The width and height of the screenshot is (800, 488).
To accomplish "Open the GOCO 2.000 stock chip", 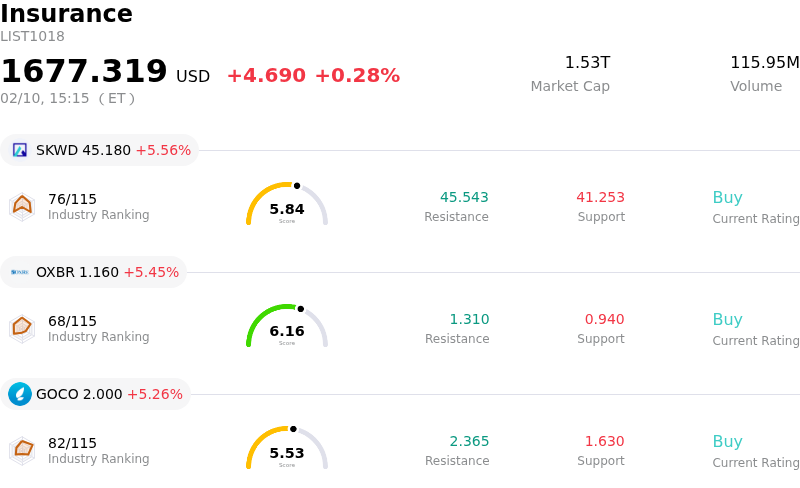I will [x=96, y=394].
